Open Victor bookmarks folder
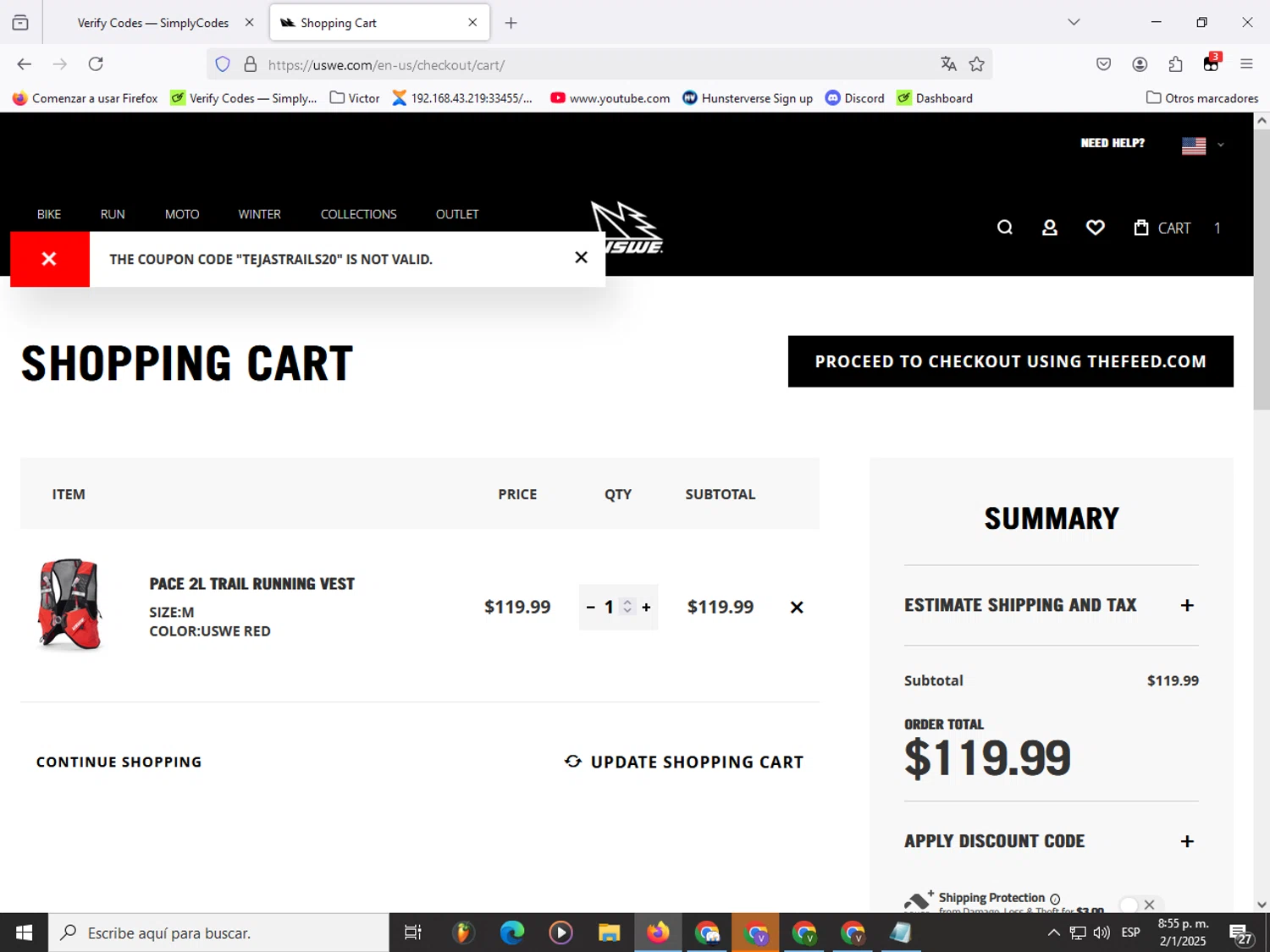The image size is (1270, 952). click(x=354, y=98)
